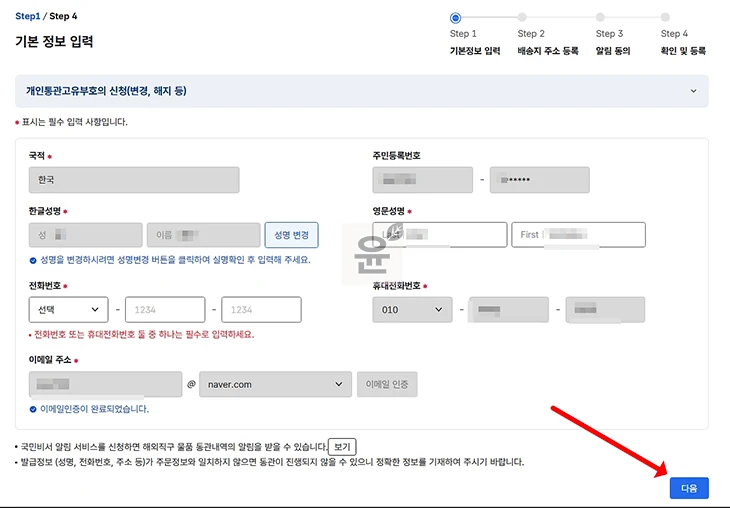Click the first 주민등록번호 field
The height and width of the screenshot is (508, 730).
click(422, 180)
